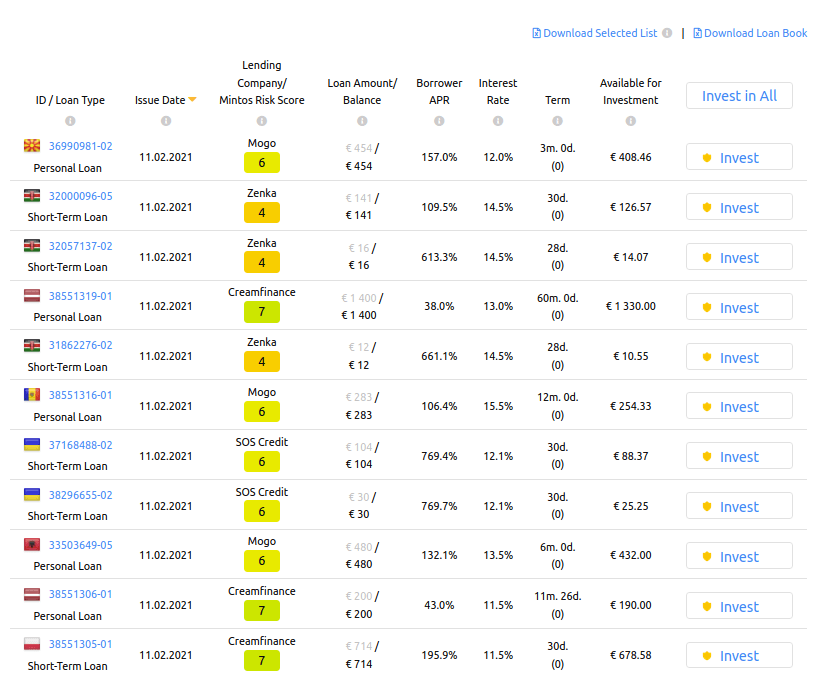Invest in SOS Credit loan 38296655-02

point(739,506)
